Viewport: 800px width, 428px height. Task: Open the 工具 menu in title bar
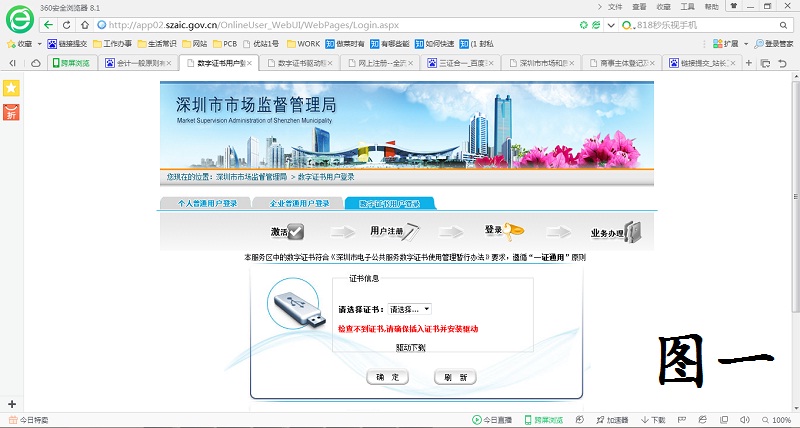(x=688, y=6)
